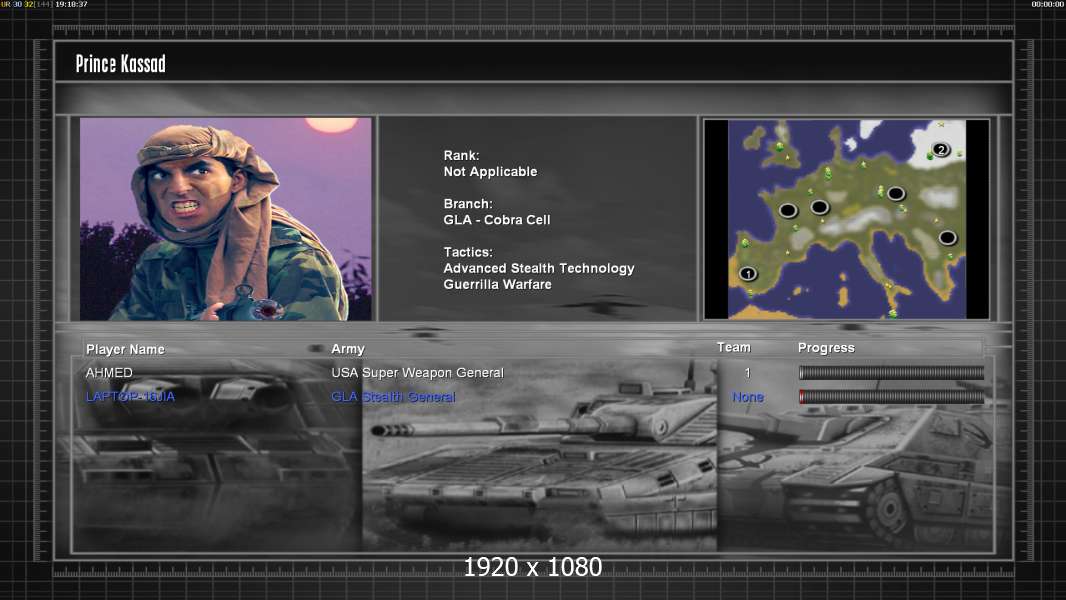Select the empty black marker over western France
This screenshot has width=1066, height=600.
[x=788, y=210]
